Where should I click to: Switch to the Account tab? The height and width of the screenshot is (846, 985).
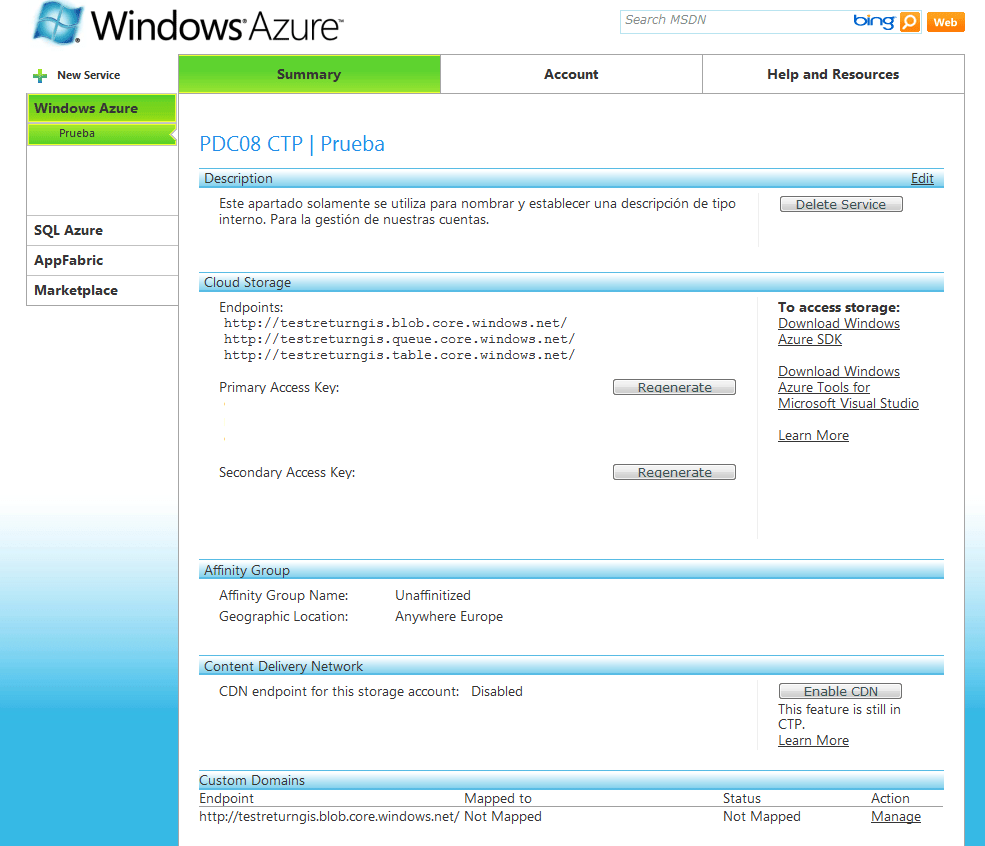click(x=571, y=74)
